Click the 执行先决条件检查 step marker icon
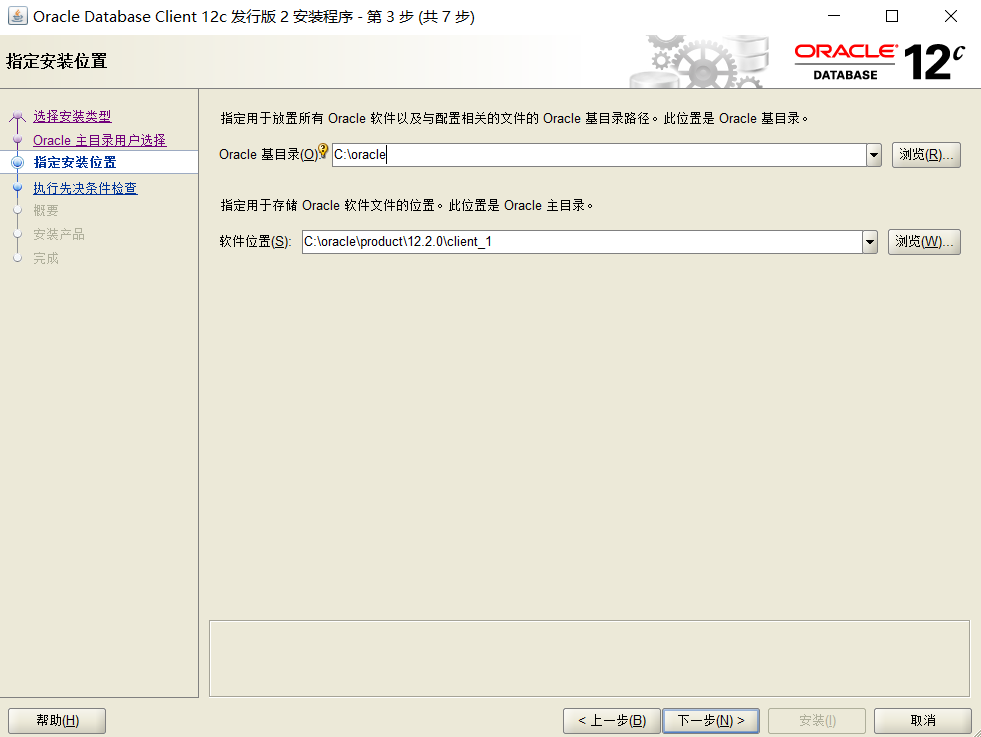Image resolution: width=981 pixels, height=737 pixels. click(x=18, y=187)
